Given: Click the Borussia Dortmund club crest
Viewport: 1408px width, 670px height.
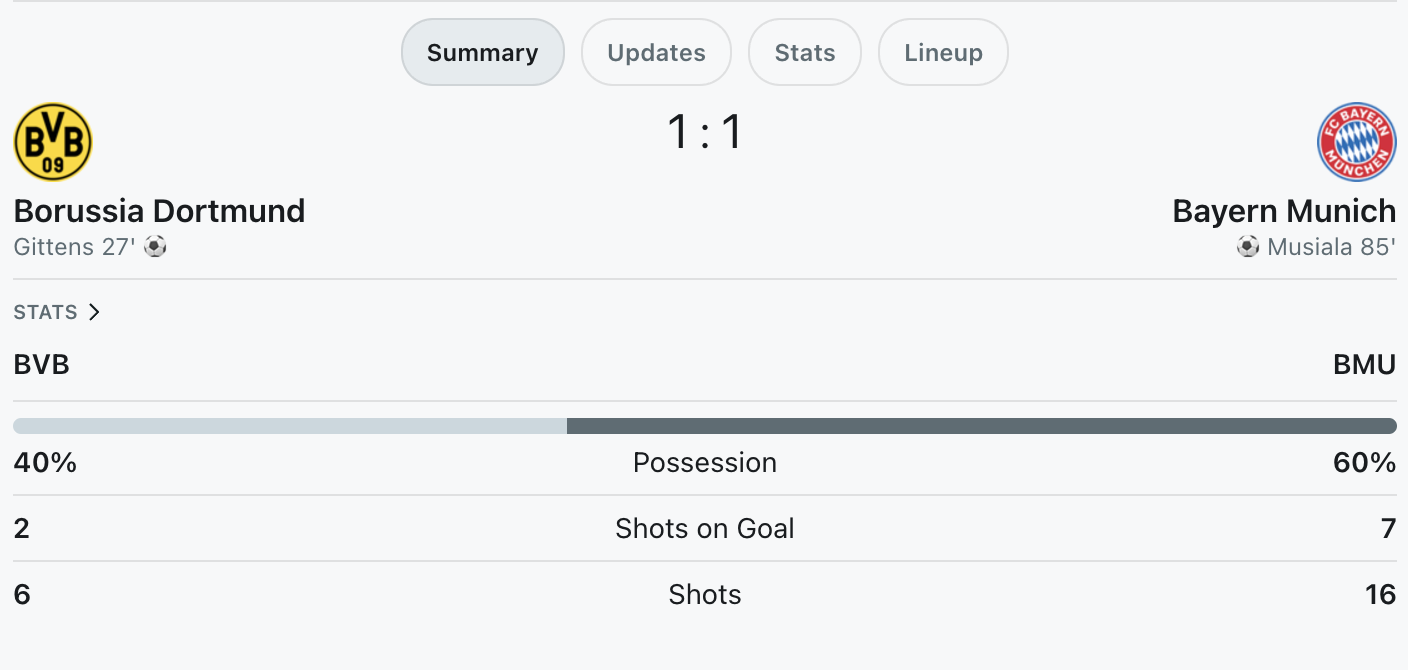Looking at the screenshot, I should point(53,141).
